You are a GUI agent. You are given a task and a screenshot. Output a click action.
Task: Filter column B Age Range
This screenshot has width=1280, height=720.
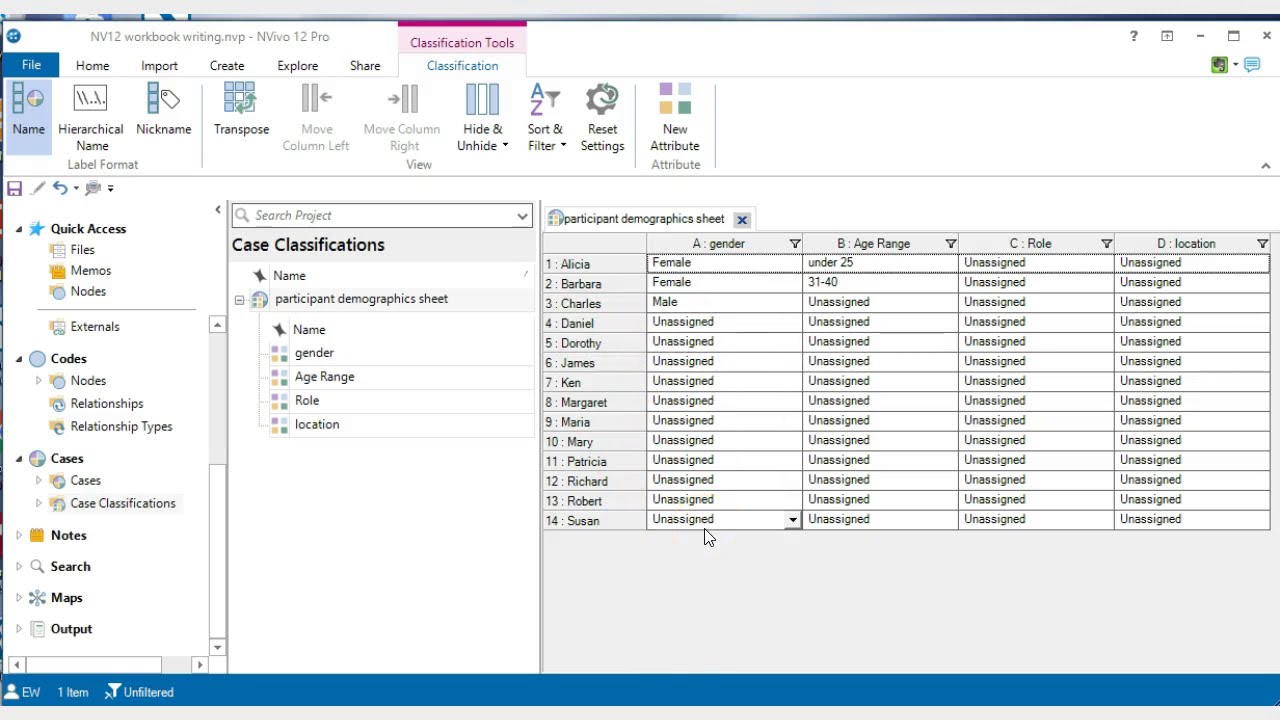tap(951, 244)
